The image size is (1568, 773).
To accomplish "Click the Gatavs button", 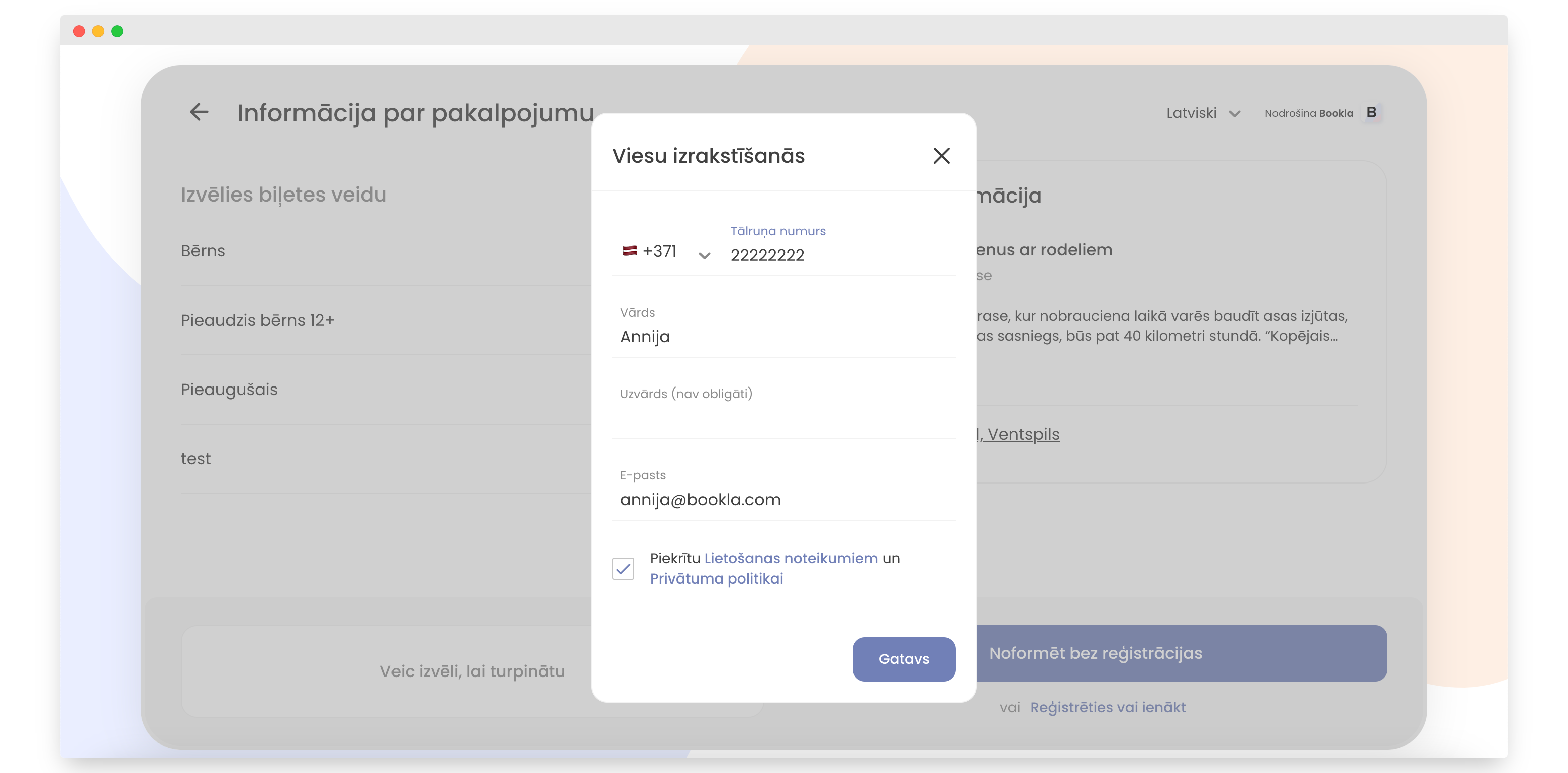I will pos(903,659).
